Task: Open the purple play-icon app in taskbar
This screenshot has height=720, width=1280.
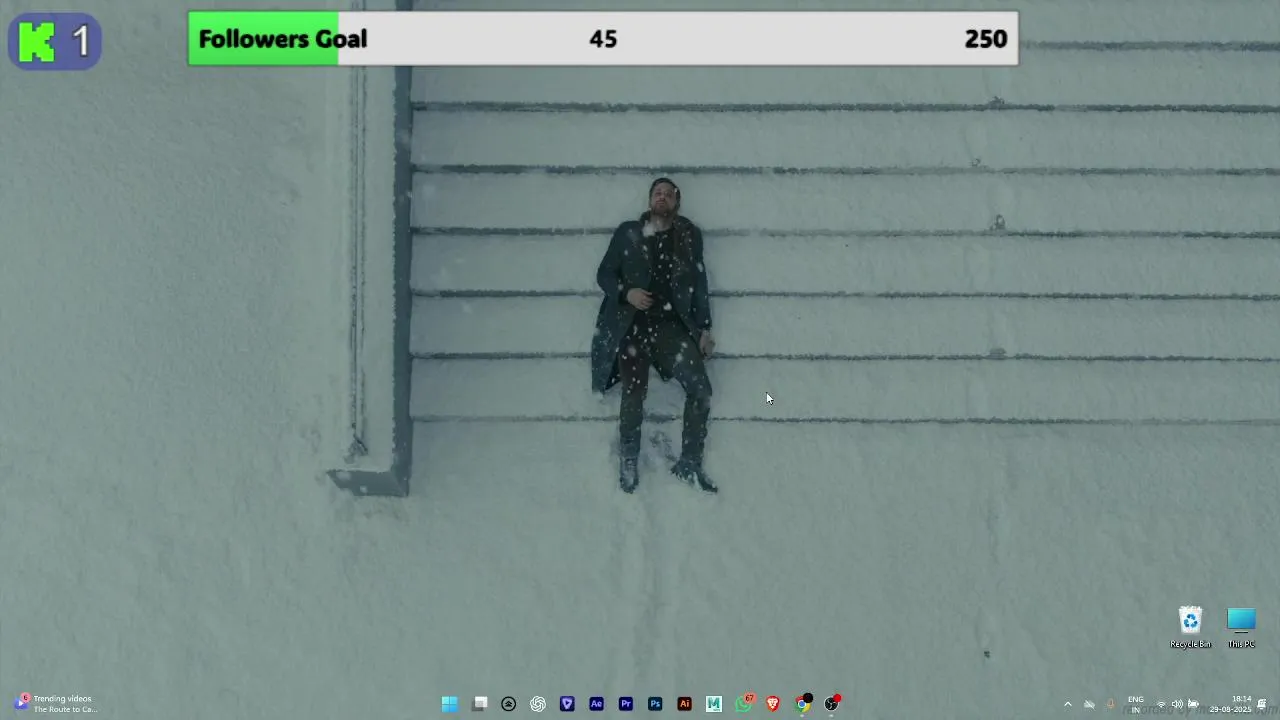Action: click(567, 704)
